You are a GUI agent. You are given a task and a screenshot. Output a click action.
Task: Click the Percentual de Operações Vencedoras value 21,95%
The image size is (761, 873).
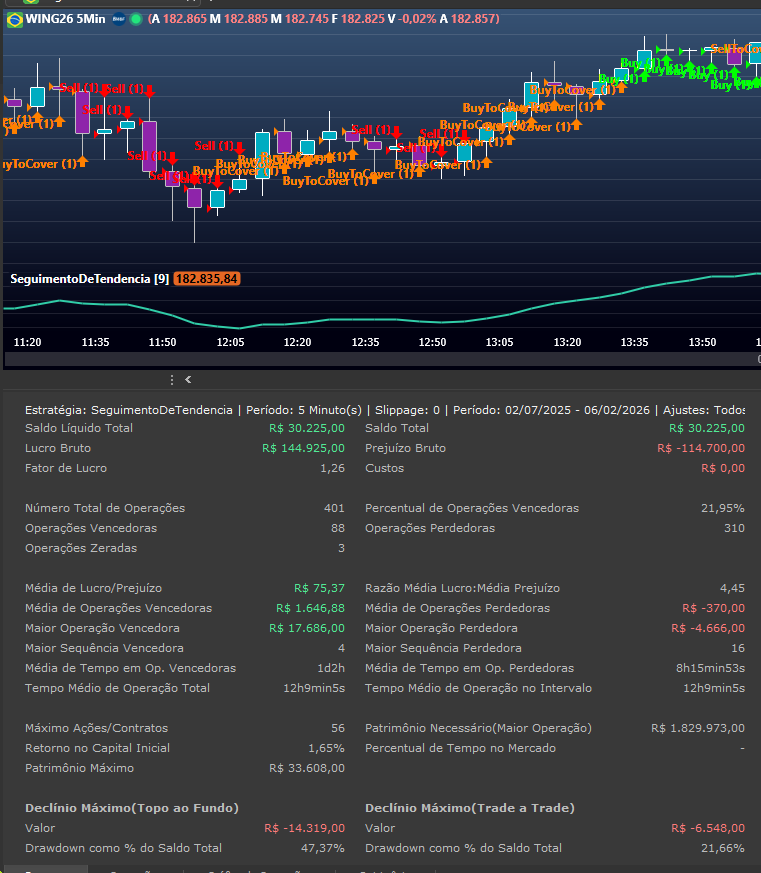(722, 508)
